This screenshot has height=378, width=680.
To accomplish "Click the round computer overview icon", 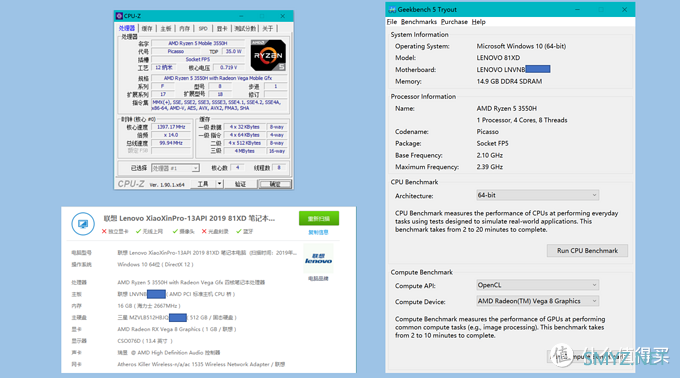I will [83, 224].
